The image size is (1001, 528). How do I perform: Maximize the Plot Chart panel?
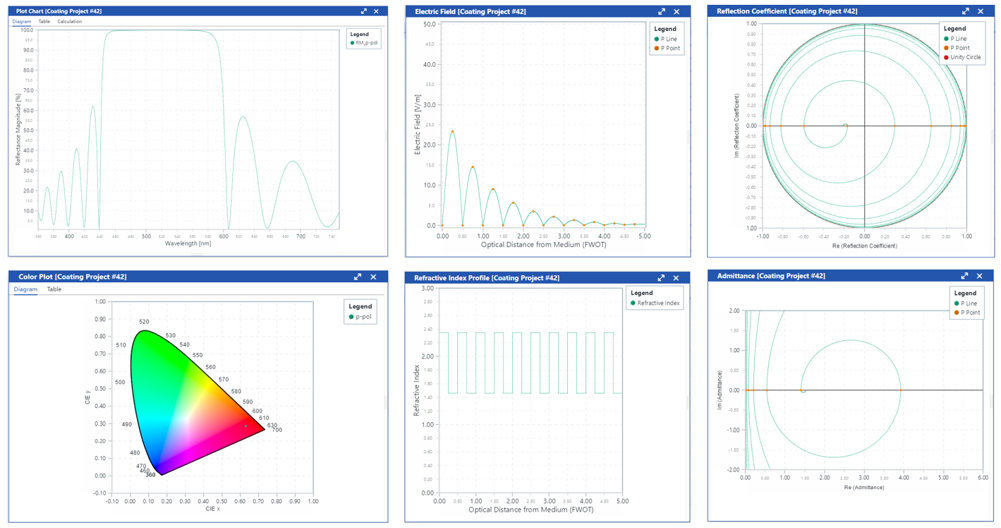coord(364,11)
